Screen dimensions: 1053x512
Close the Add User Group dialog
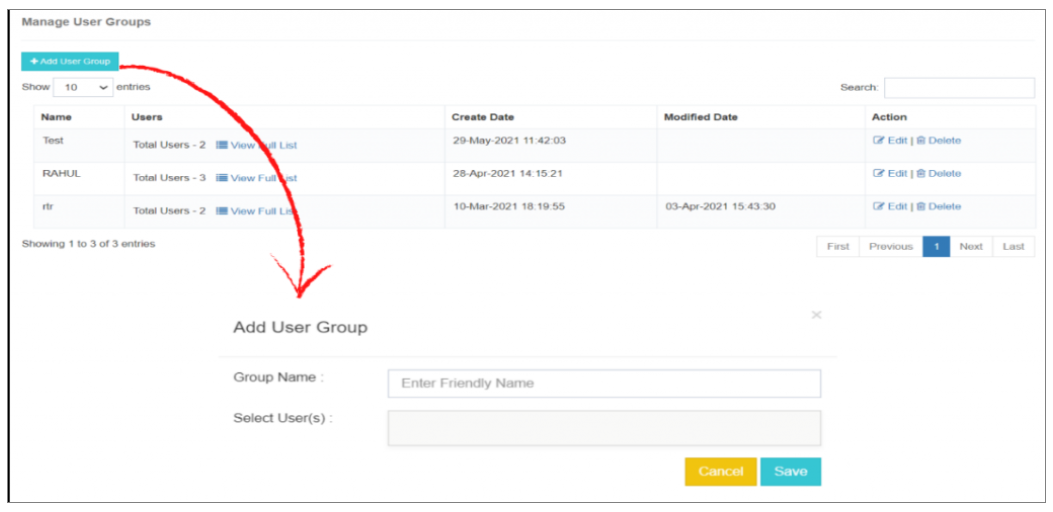816,314
